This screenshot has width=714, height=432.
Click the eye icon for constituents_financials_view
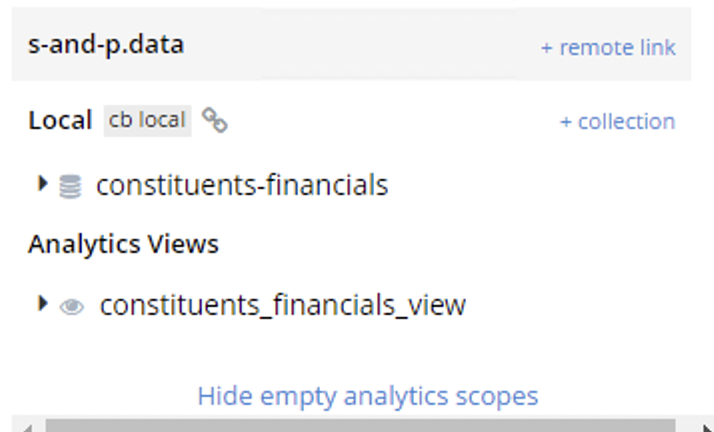pyautogui.click(x=72, y=307)
